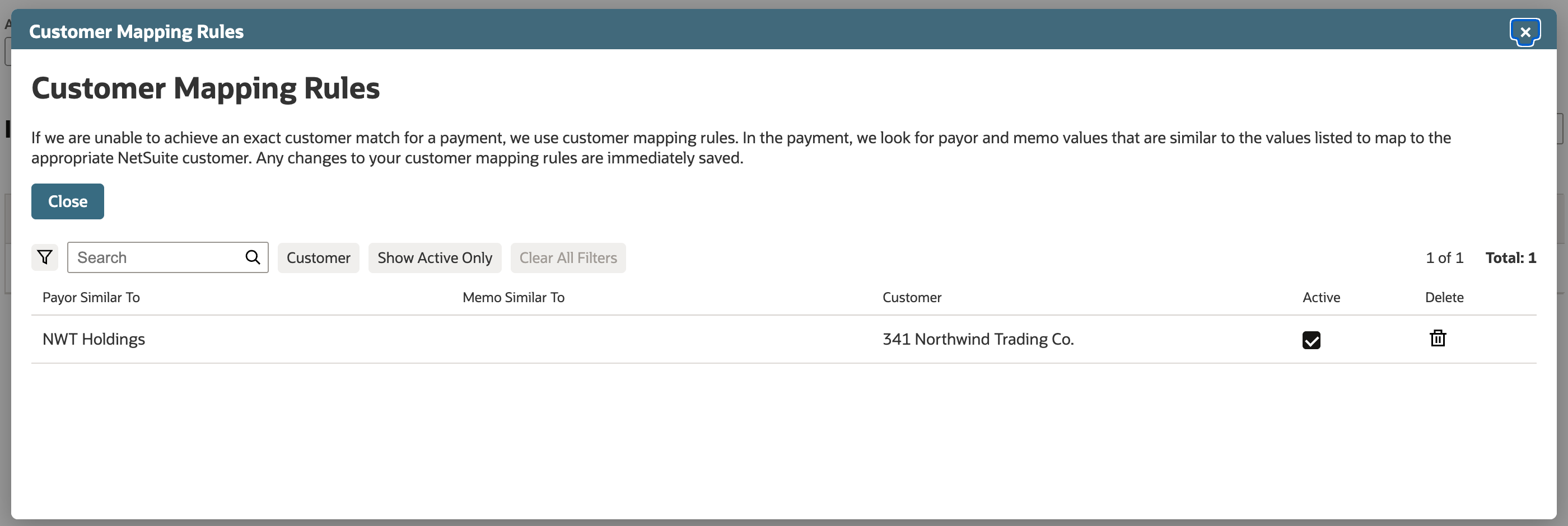Select the 341 Northwind Trading Co. cell
Image resolution: width=1568 pixels, height=526 pixels.
coord(978,339)
